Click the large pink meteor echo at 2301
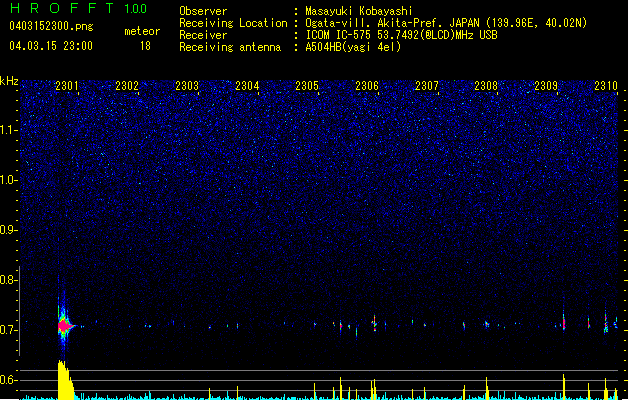This screenshot has width=629, height=400. [64, 326]
